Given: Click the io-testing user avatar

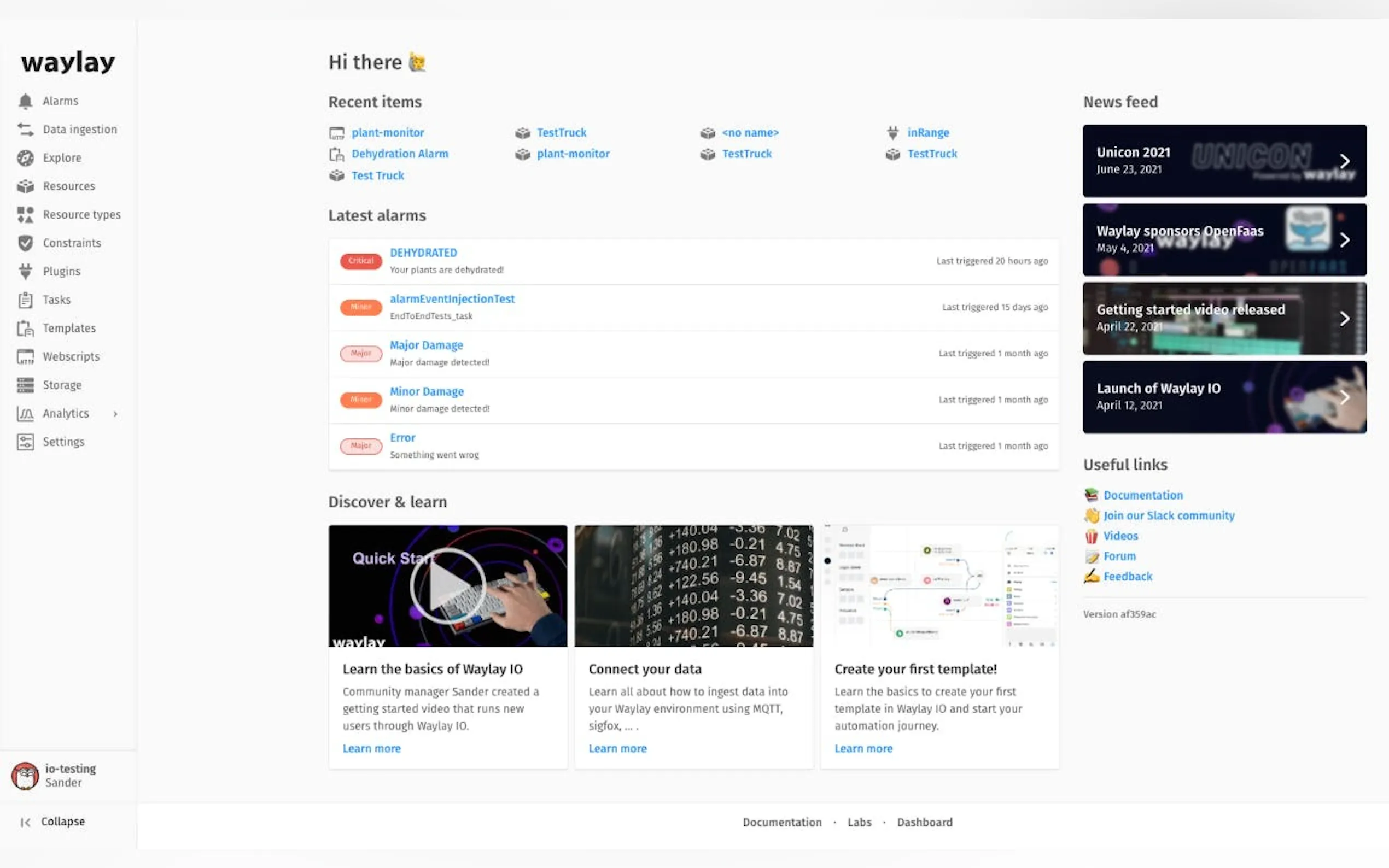Looking at the screenshot, I should tap(25, 776).
